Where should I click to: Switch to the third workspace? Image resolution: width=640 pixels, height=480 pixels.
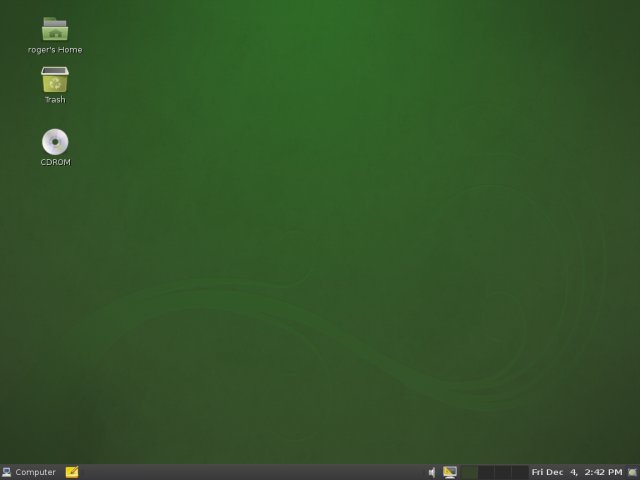503,473
